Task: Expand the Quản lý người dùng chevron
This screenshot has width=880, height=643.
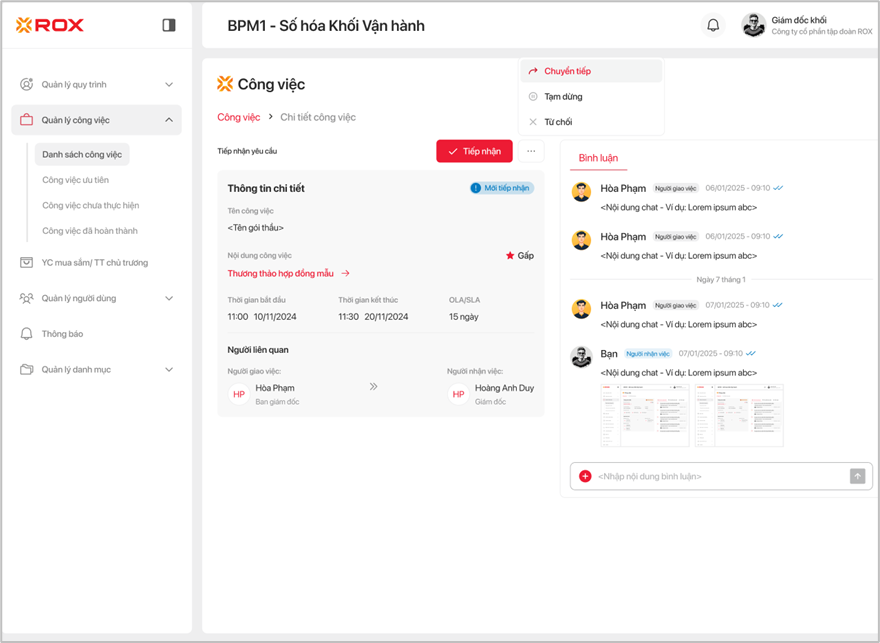Action: [x=168, y=298]
